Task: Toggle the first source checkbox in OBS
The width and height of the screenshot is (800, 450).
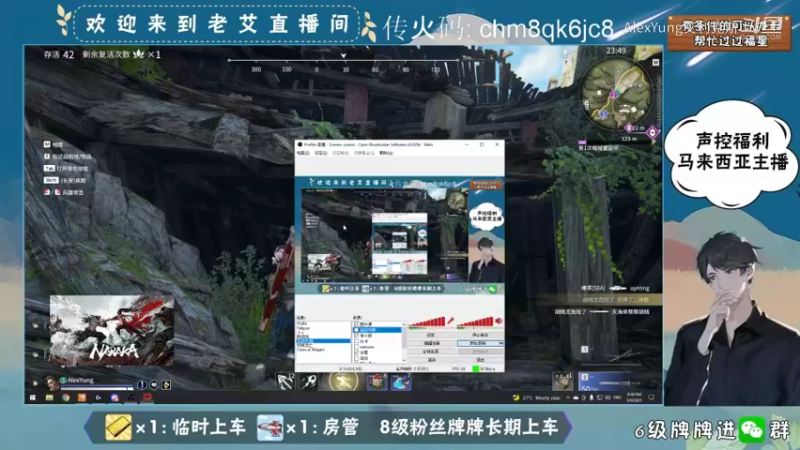Action: (x=356, y=324)
